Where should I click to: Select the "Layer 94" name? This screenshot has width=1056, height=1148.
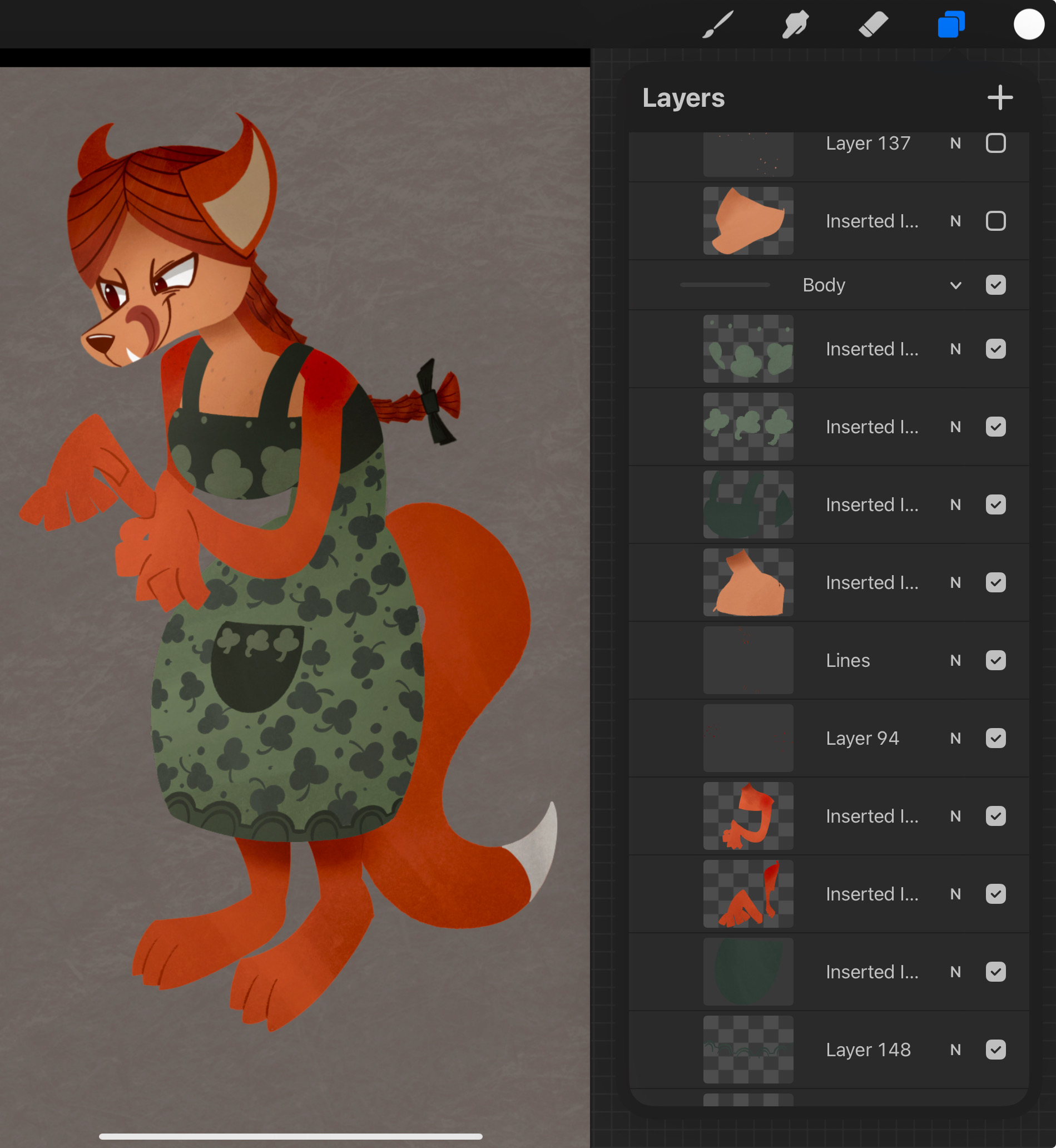point(862,739)
